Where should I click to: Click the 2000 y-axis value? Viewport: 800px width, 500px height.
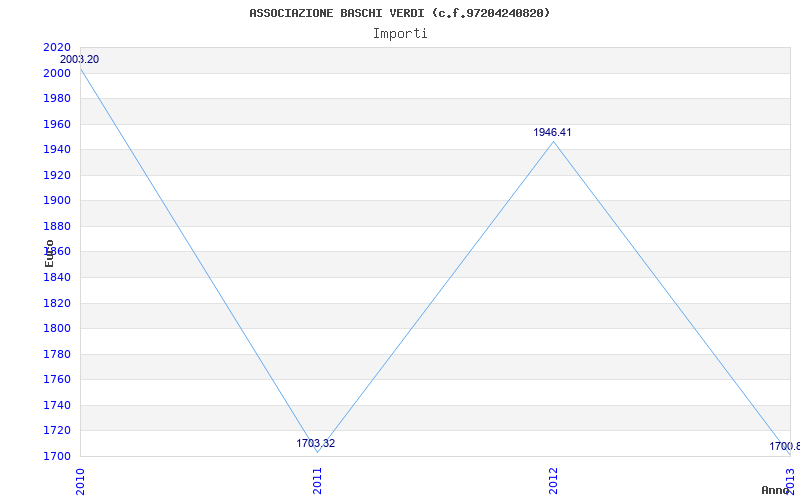[57, 73]
